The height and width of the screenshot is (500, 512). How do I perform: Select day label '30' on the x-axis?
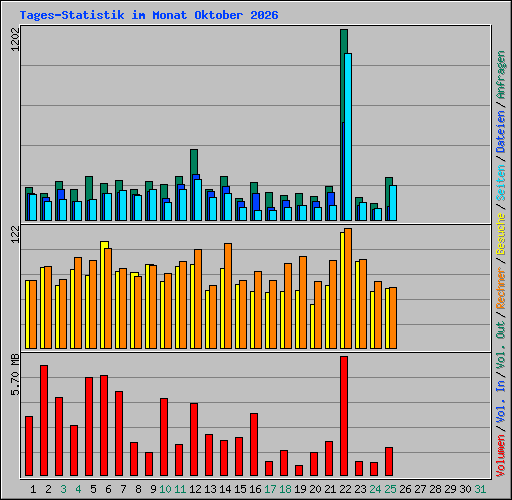coord(465,489)
